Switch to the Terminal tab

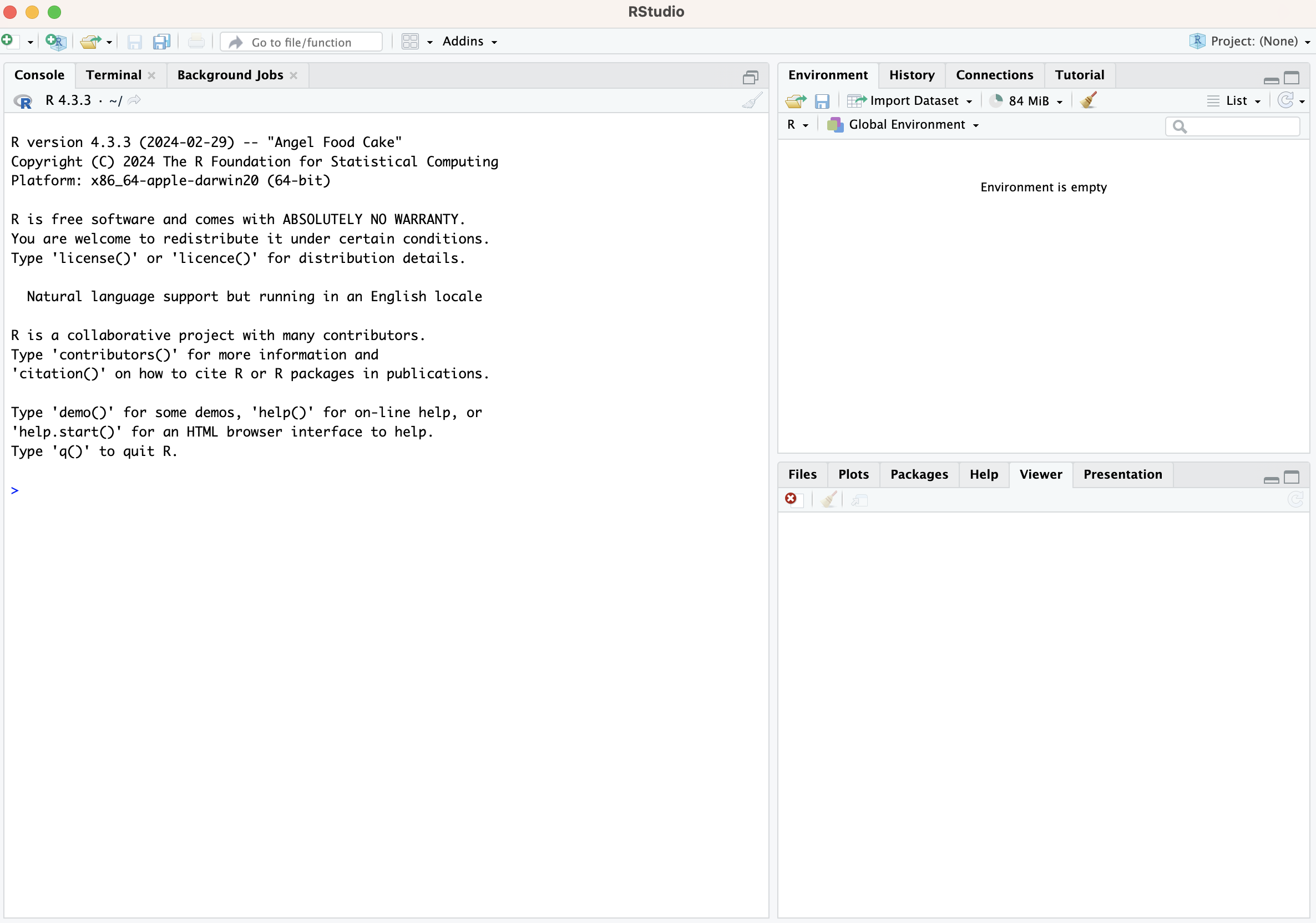coord(113,74)
